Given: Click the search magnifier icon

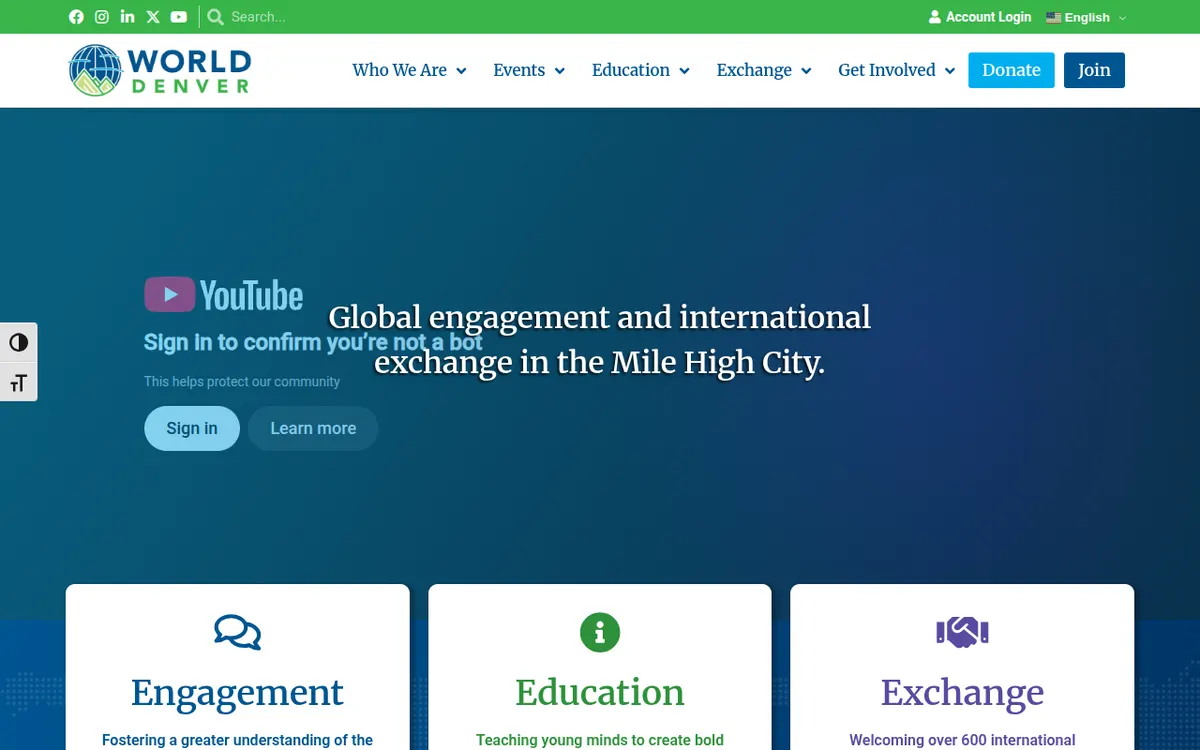Looking at the screenshot, I should [x=215, y=17].
